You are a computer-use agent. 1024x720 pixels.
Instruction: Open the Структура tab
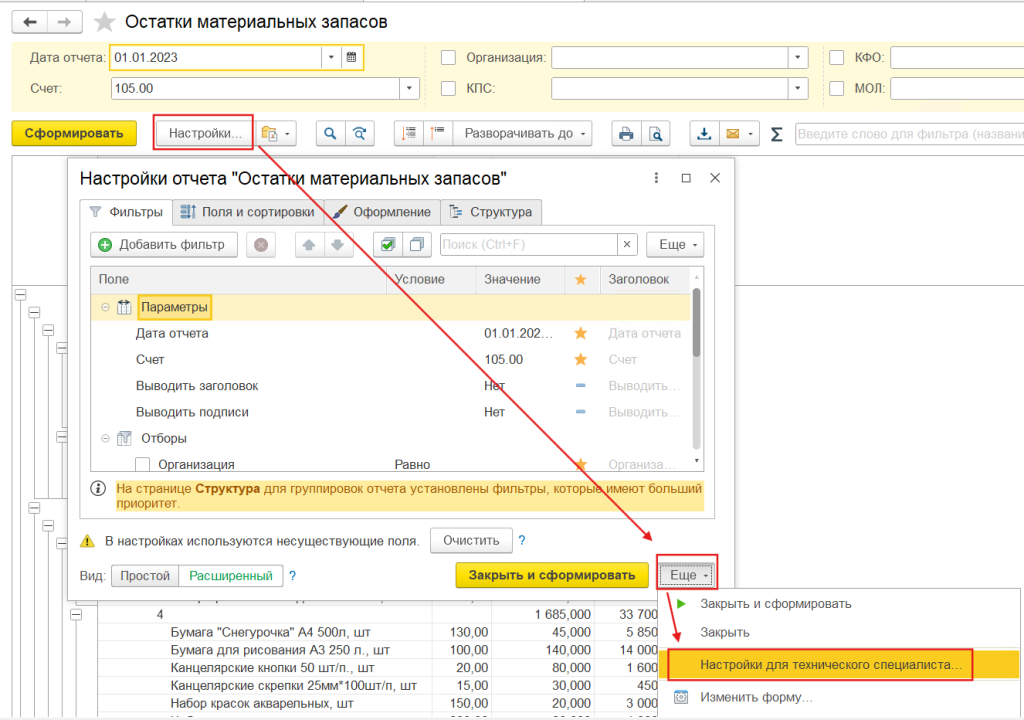[x=491, y=212]
